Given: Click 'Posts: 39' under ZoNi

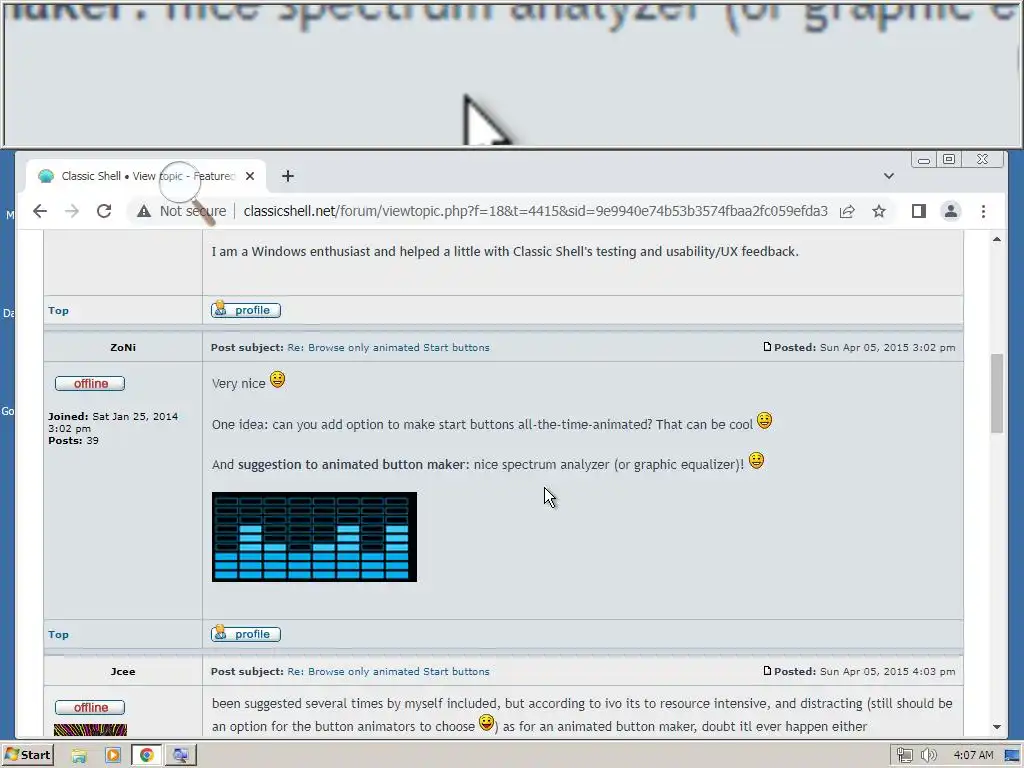Looking at the screenshot, I should pos(73,441).
